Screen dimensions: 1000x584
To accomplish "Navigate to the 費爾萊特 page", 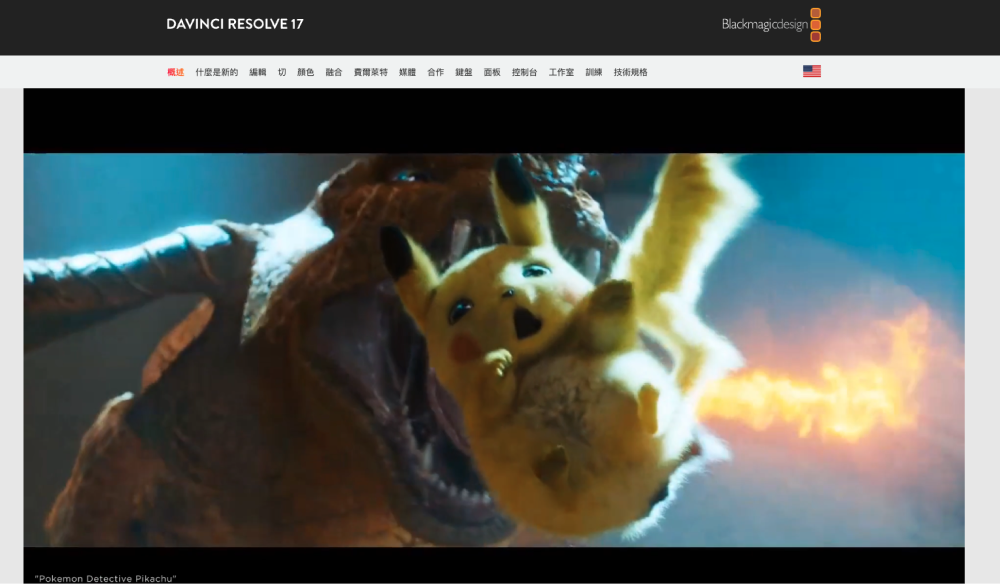I will pos(370,72).
